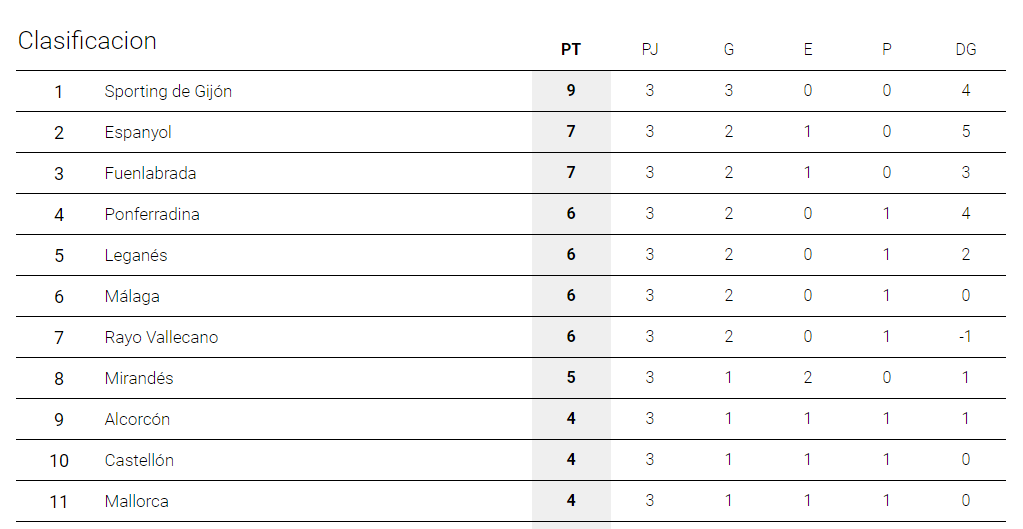Select Castellón in the classification
Viewport: 1023px width, 529px height.
click(139, 461)
